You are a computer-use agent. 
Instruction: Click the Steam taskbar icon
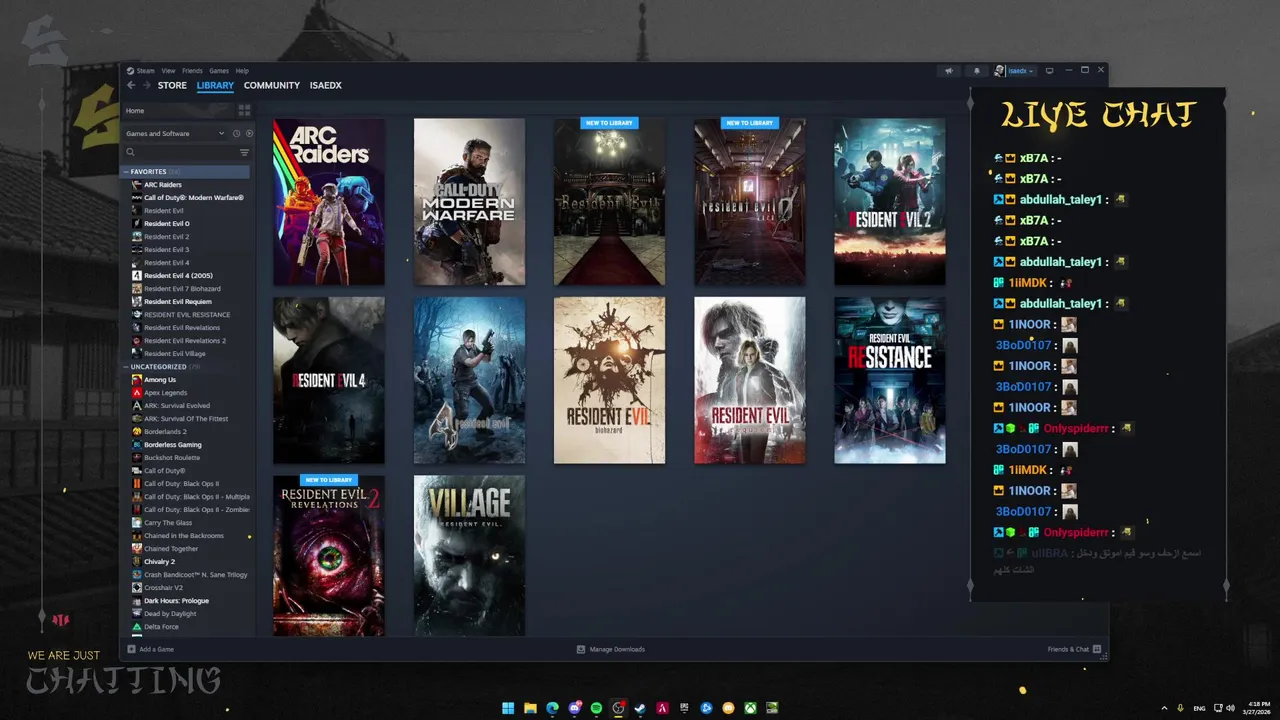pyautogui.click(x=640, y=708)
